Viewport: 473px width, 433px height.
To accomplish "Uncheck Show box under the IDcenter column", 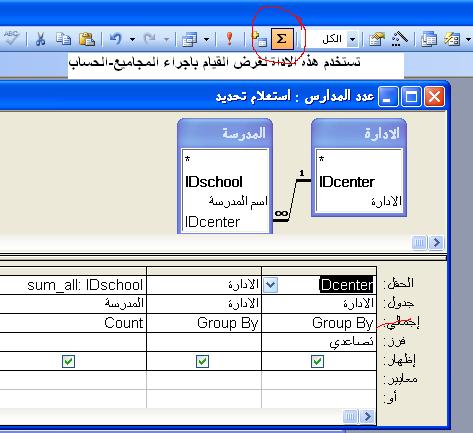I will pyautogui.click(x=317, y=361).
